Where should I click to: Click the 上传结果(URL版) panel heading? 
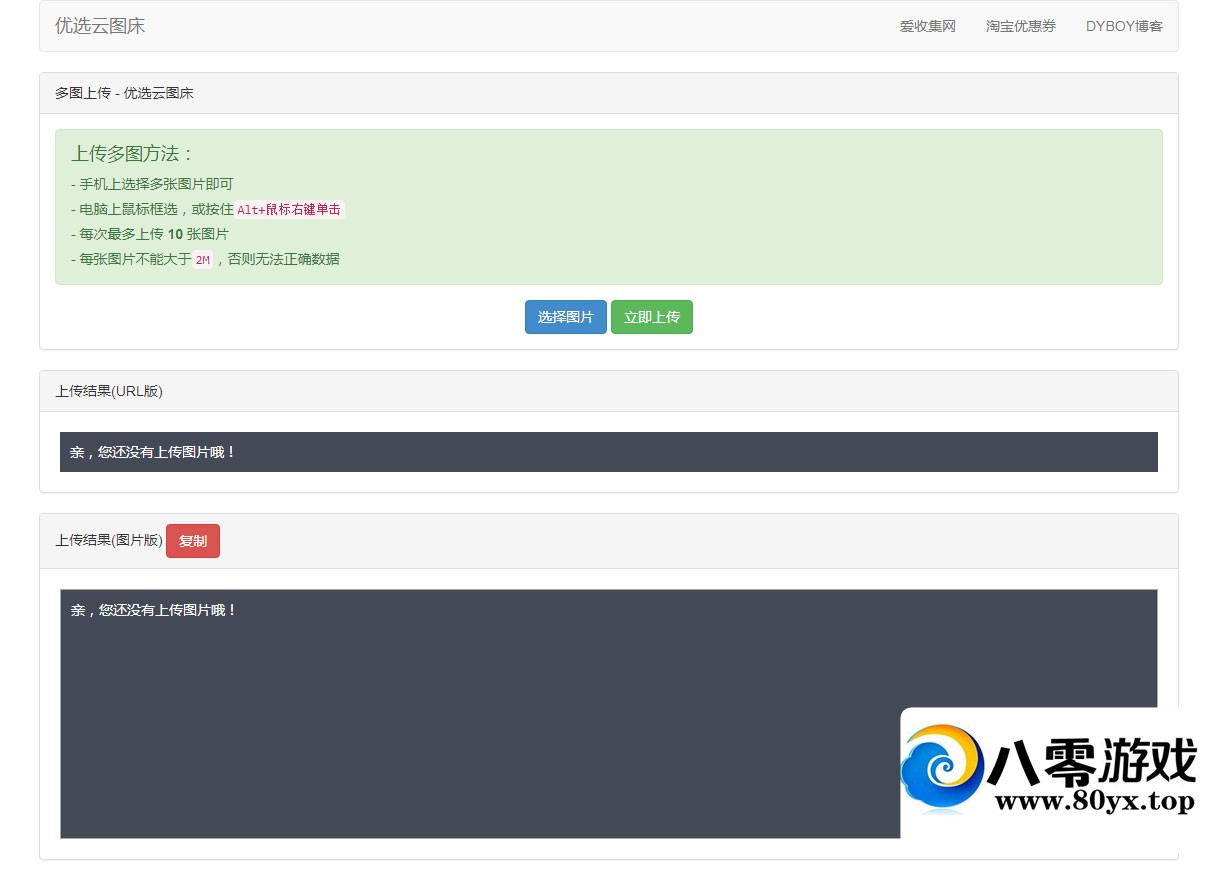coord(109,391)
